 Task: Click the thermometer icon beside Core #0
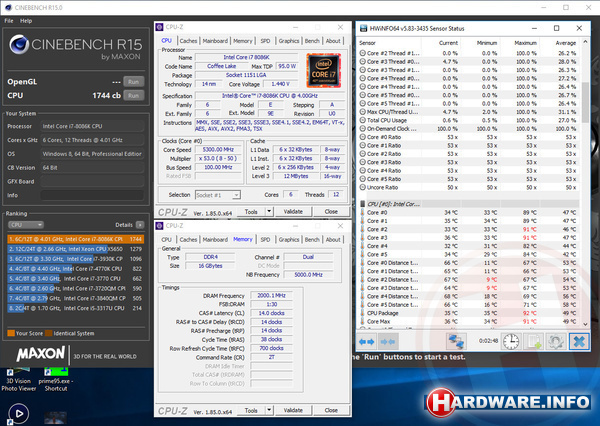362,212
